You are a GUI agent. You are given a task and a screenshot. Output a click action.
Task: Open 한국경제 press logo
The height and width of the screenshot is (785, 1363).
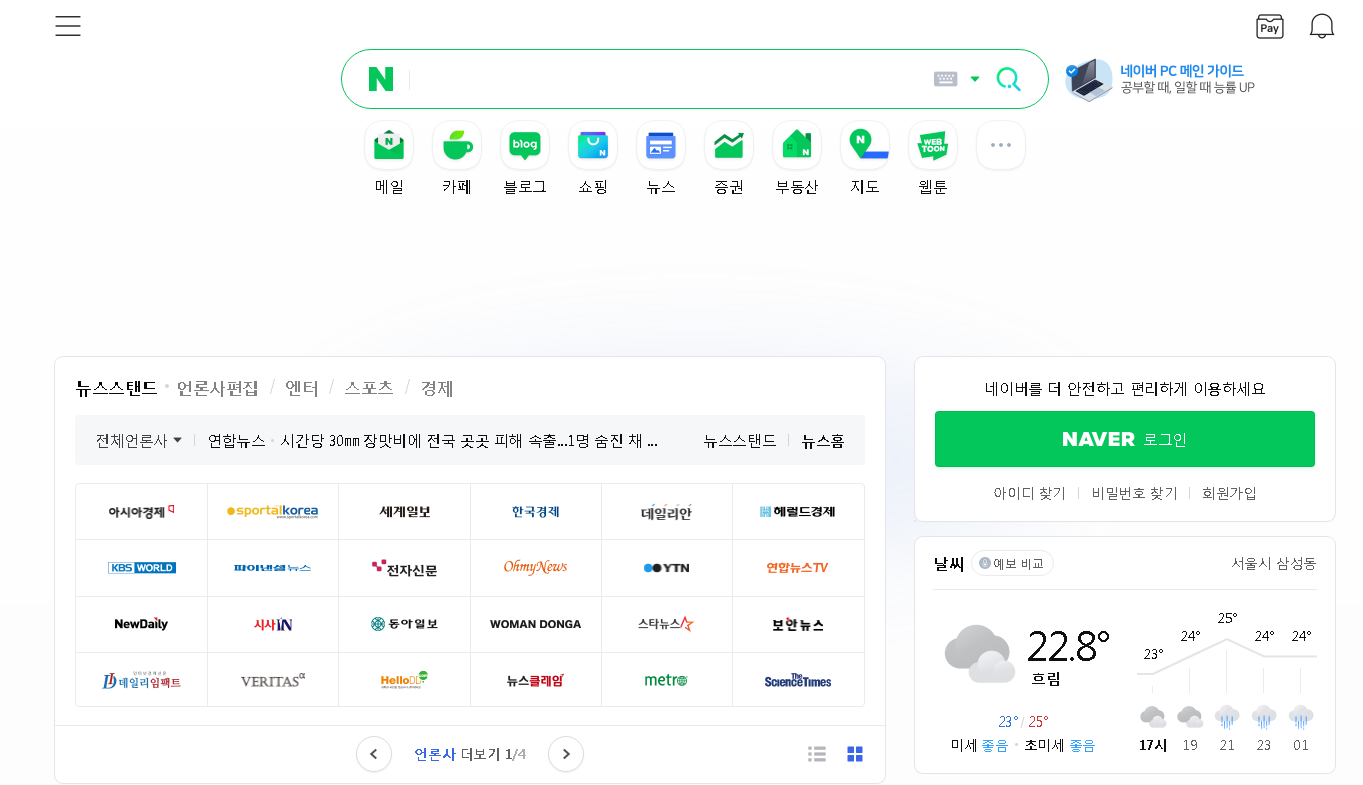(x=536, y=511)
